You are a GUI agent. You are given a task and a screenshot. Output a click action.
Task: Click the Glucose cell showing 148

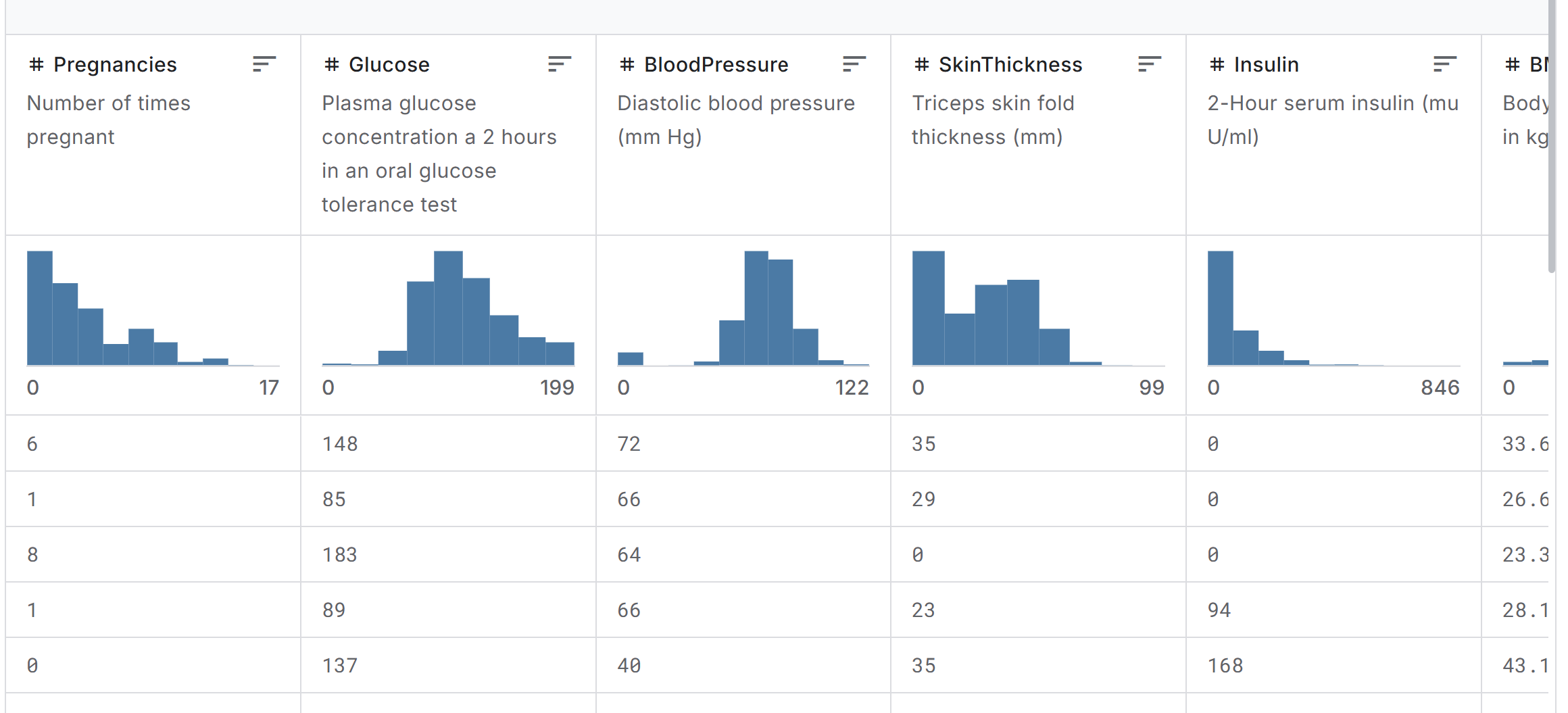point(340,444)
